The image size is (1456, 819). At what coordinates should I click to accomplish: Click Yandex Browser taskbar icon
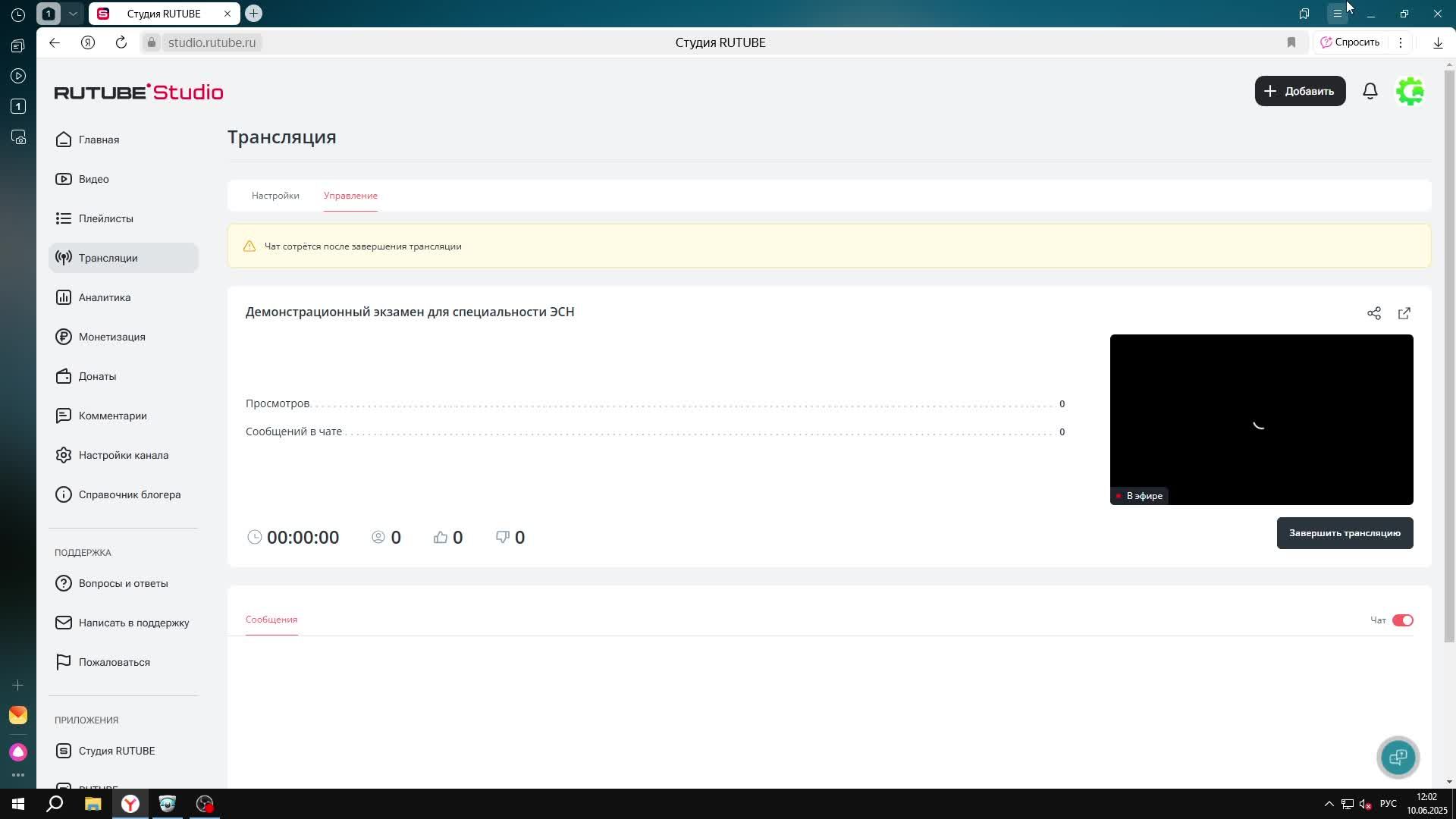pos(130,804)
